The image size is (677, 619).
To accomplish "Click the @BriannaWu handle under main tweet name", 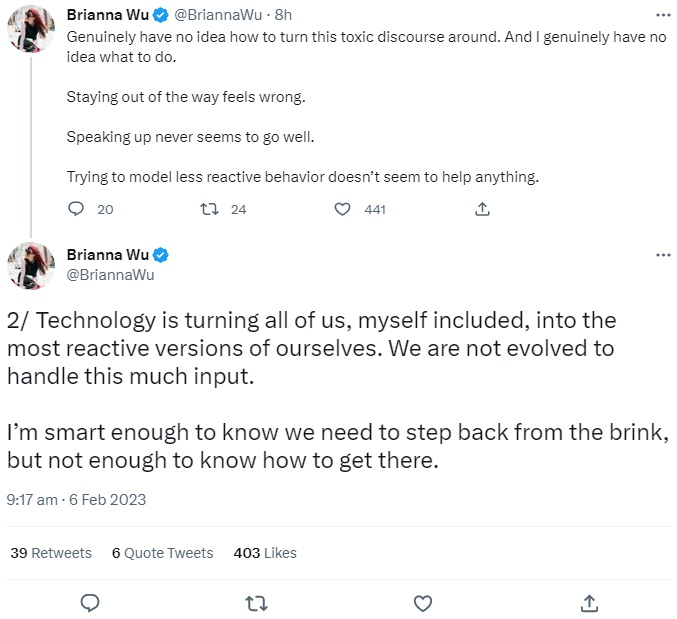I will pyautogui.click(x=111, y=275).
